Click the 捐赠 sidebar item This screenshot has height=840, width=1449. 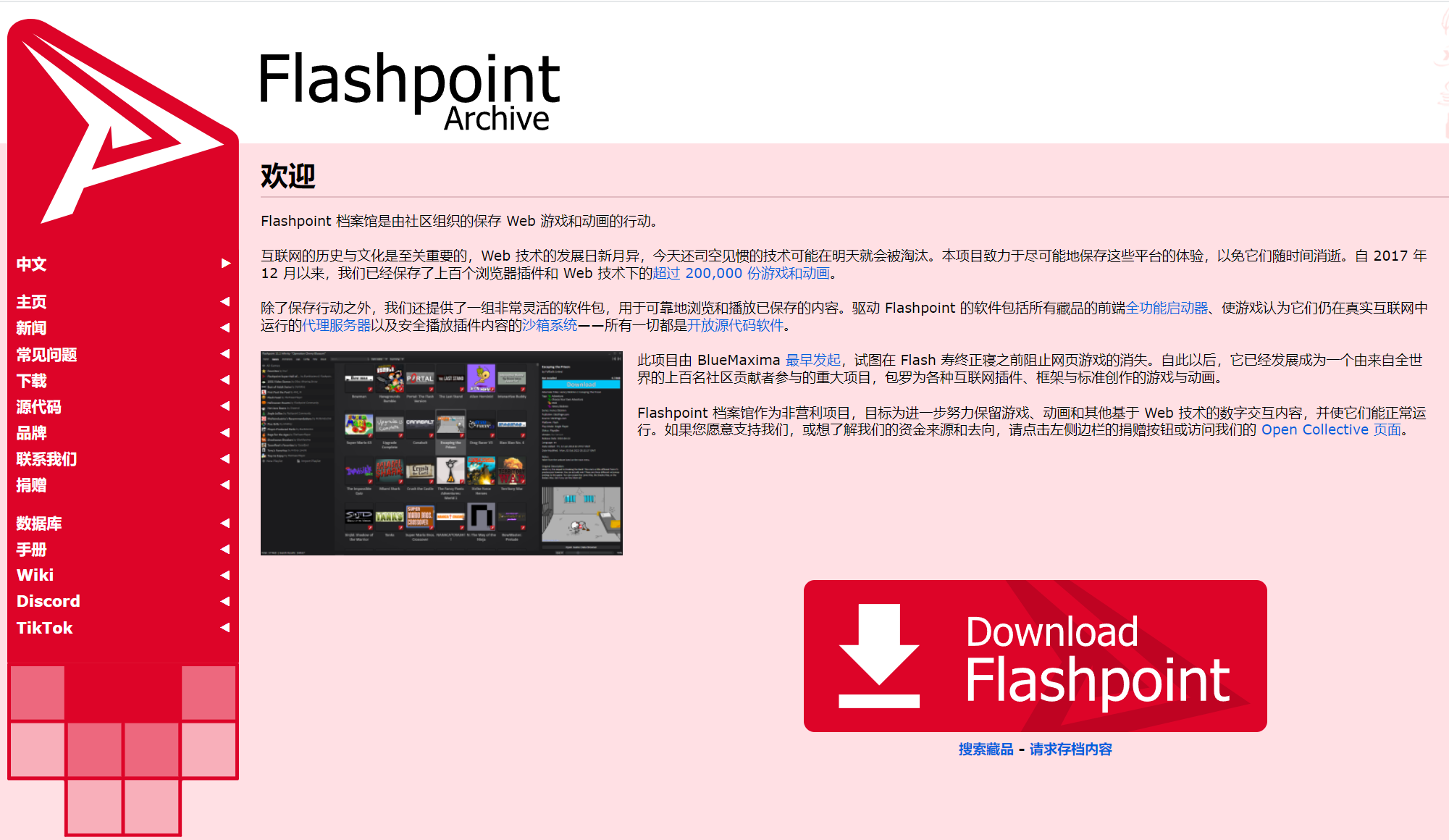pyautogui.click(x=32, y=485)
